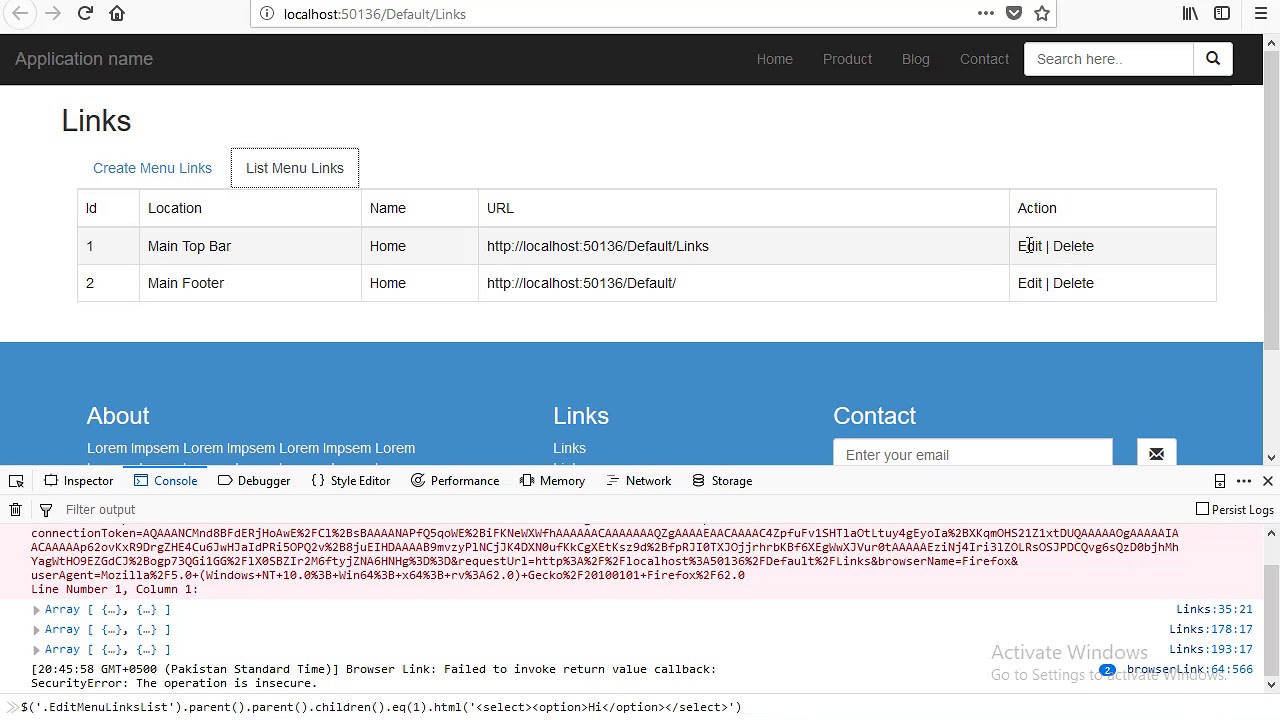Screen dimensions: 1280x720
Task: Open the Debugger devtools tab
Action: pyautogui.click(x=254, y=481)
